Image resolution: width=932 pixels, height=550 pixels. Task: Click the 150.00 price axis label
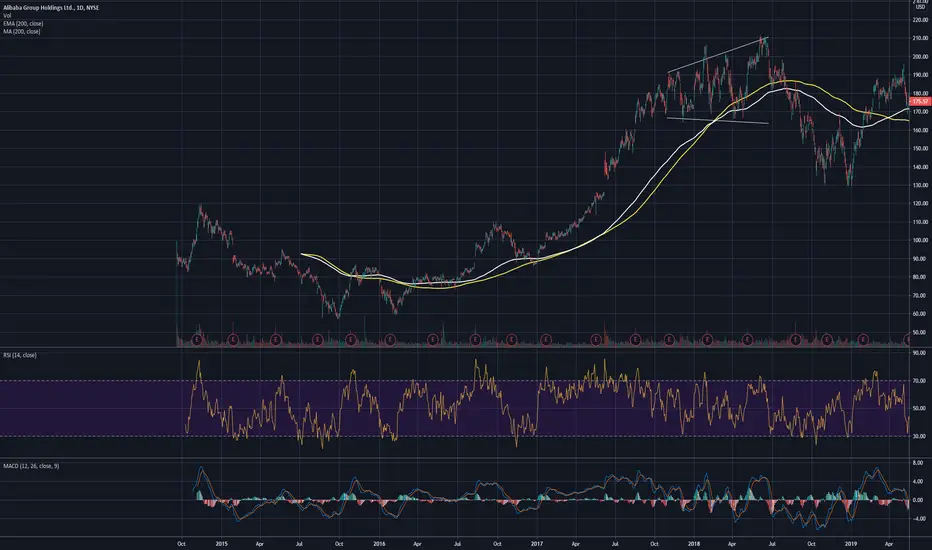(920, 149)
